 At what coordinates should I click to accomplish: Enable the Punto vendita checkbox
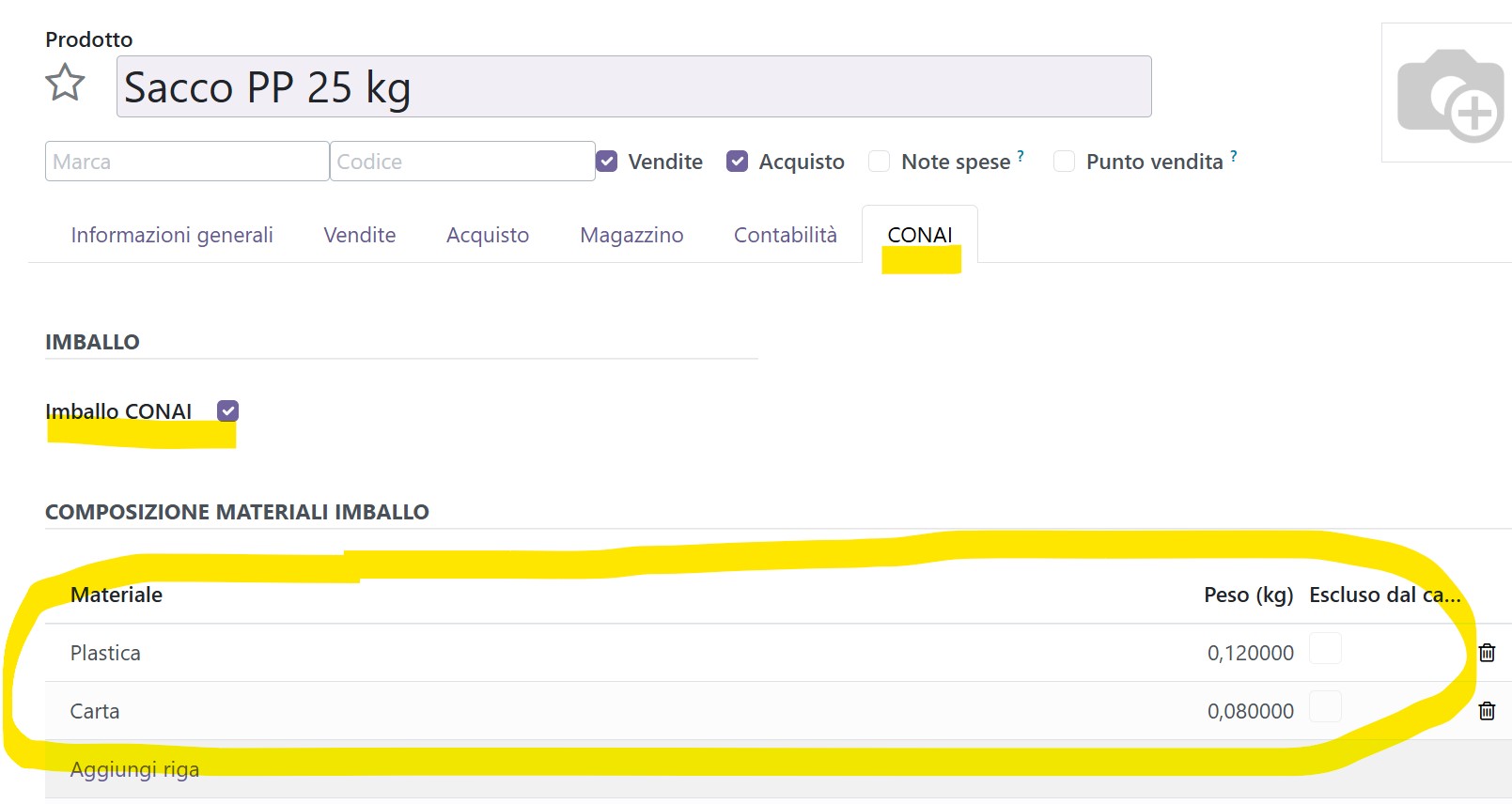click(x=1065, y=162)
